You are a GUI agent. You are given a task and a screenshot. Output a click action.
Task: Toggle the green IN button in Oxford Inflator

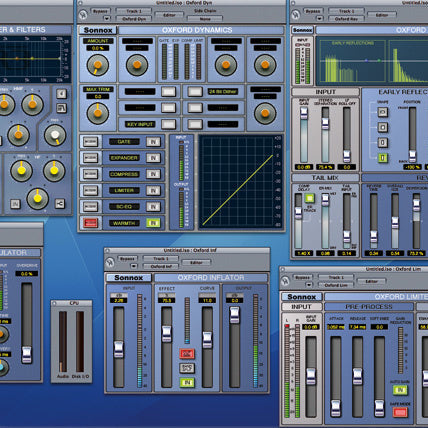187,382
